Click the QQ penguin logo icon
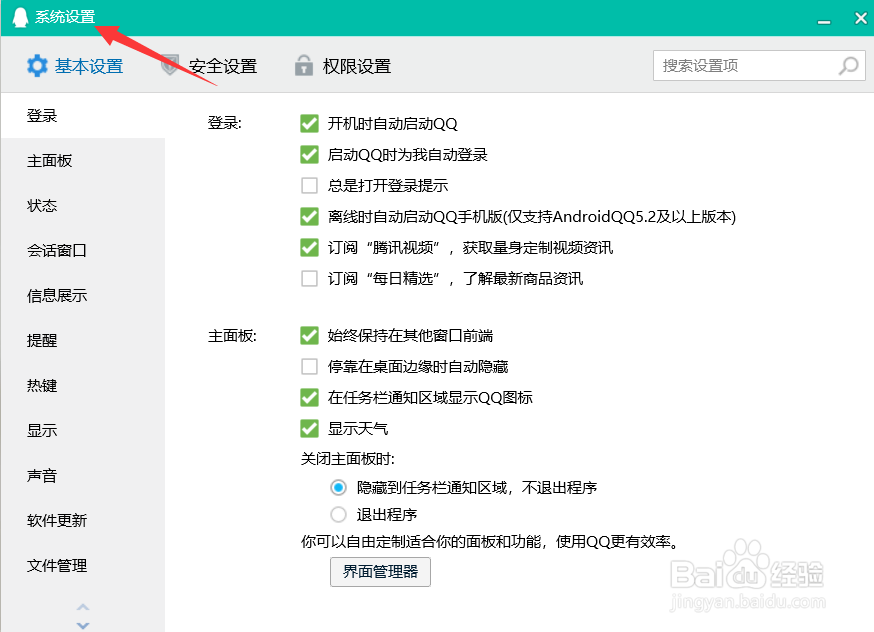This screenshot has height=632, width=874. pyautogui.click(x=20, y=17)
